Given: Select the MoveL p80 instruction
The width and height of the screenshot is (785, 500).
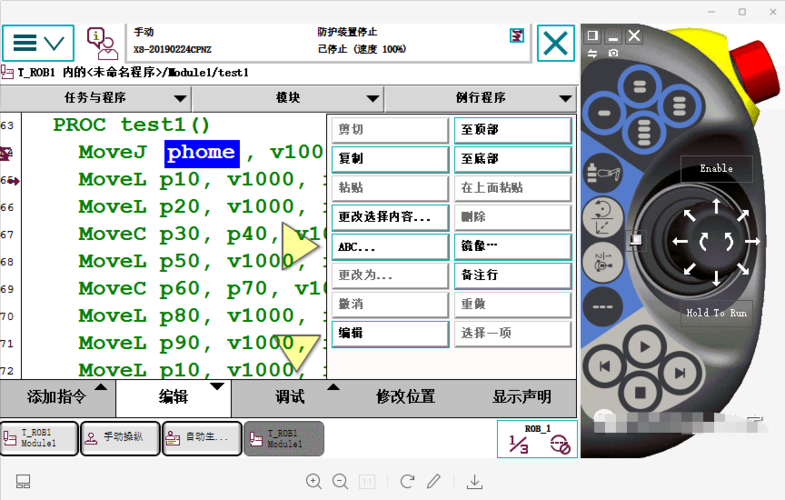Looking at the screenshot, I should (202, 316).
